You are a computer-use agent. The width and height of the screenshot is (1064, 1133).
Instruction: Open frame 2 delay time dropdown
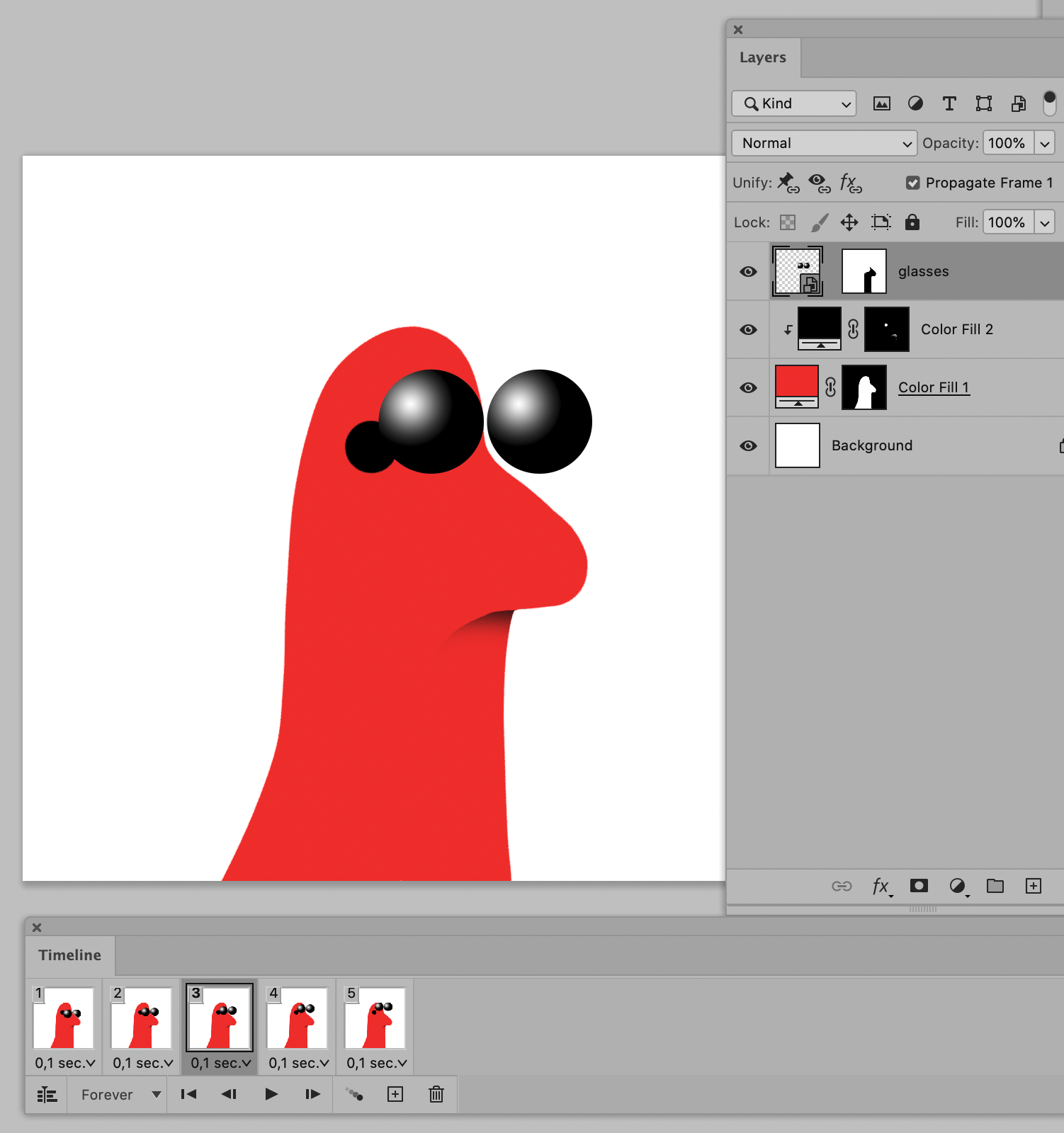[x=142, y=1063]
